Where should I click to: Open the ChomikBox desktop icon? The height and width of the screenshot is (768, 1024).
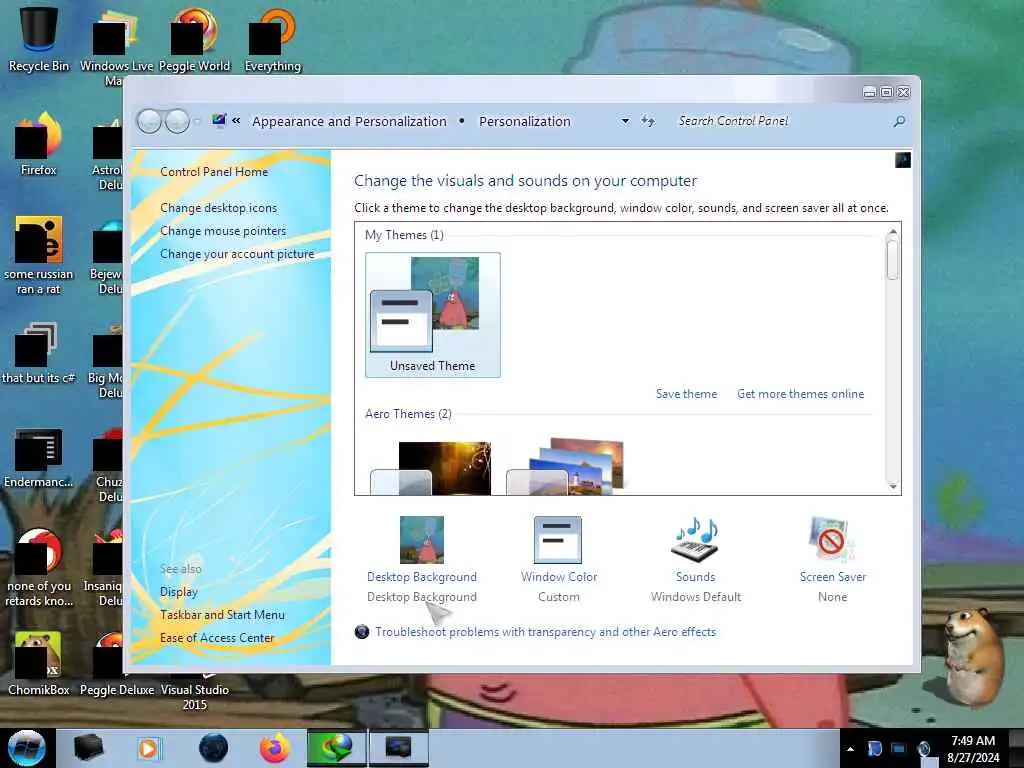coord(39,664)
